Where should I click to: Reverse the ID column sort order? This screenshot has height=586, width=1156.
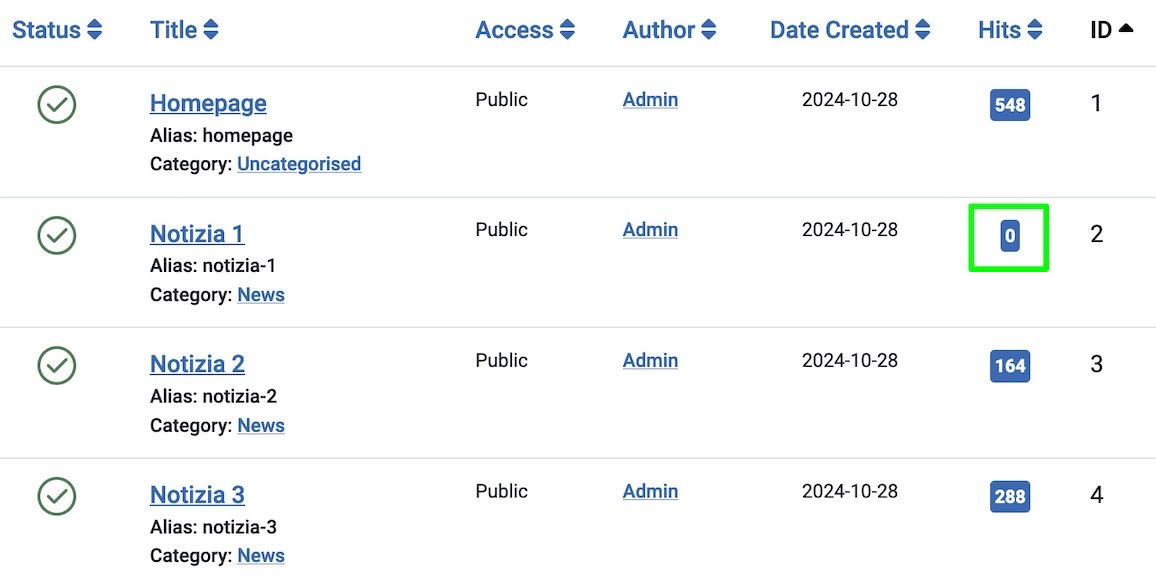1111,30
